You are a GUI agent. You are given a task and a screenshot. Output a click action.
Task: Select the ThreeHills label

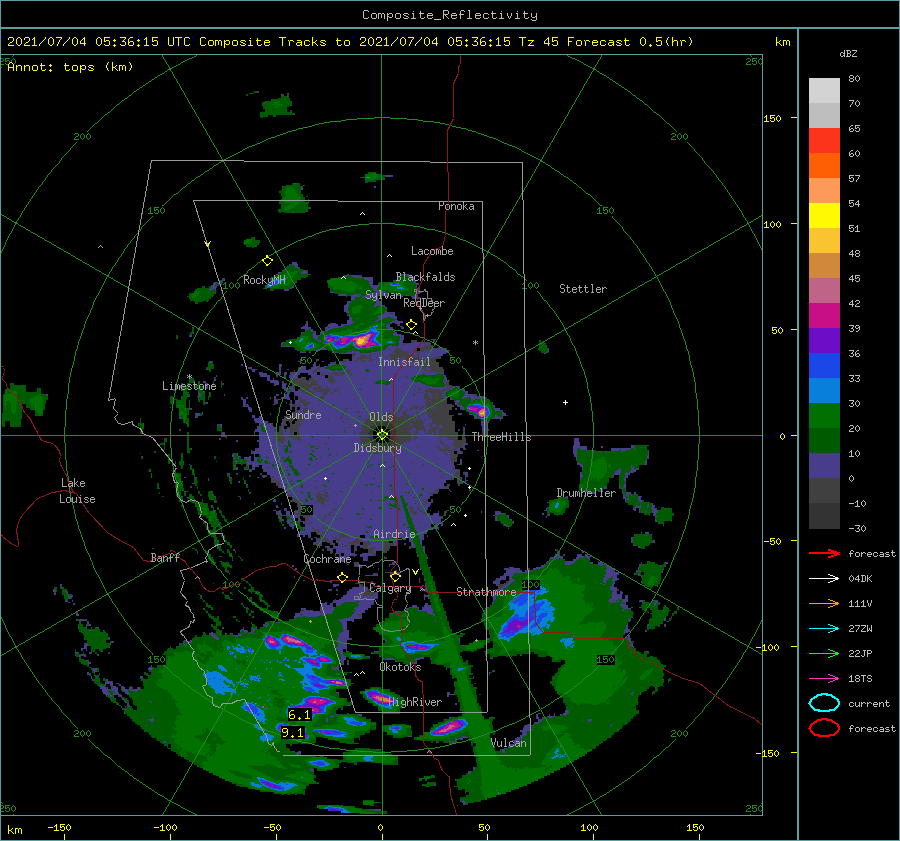(x=501, y=437)
